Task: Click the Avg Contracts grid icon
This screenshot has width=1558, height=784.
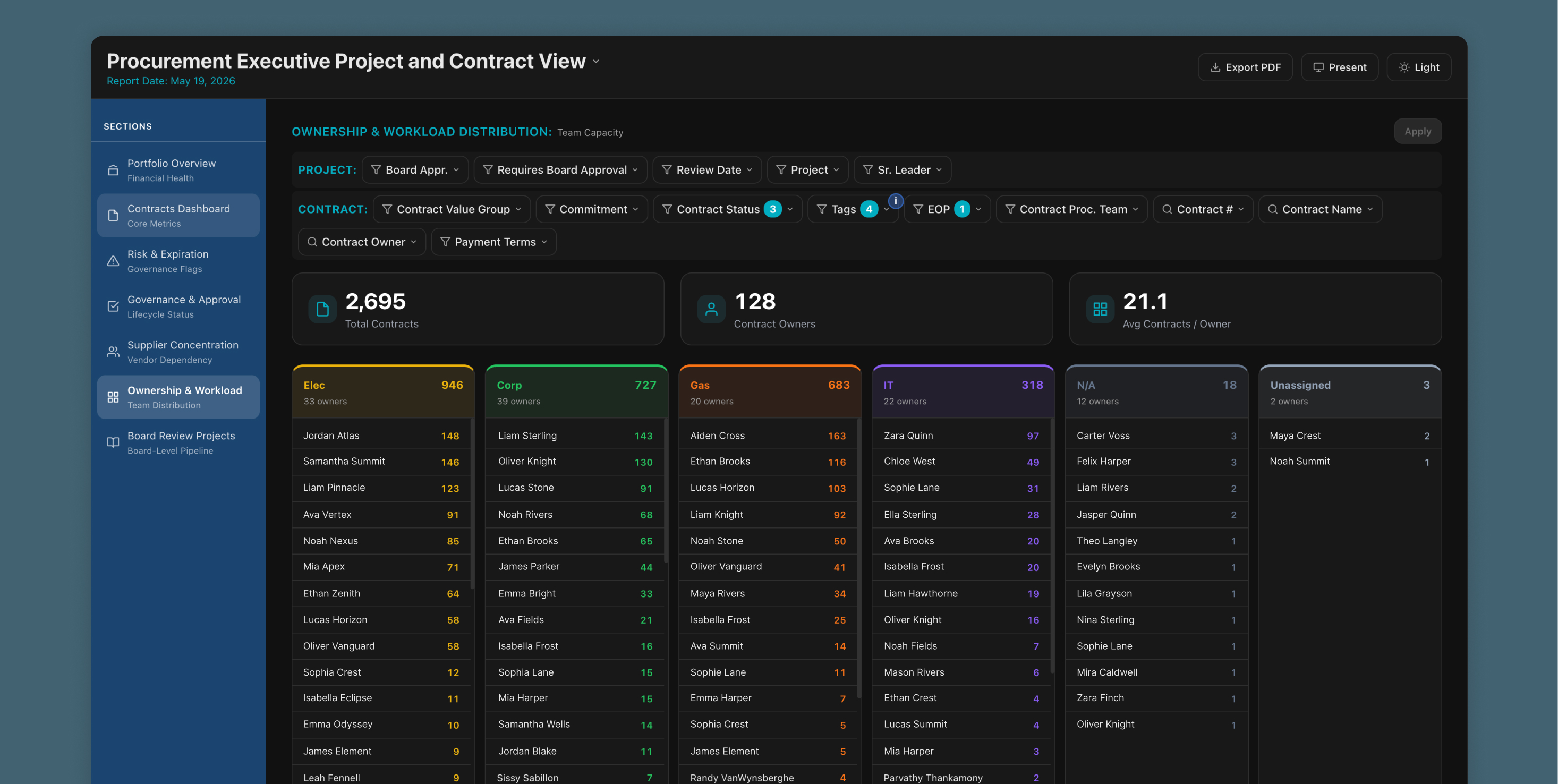Action: click(1100, 309)
